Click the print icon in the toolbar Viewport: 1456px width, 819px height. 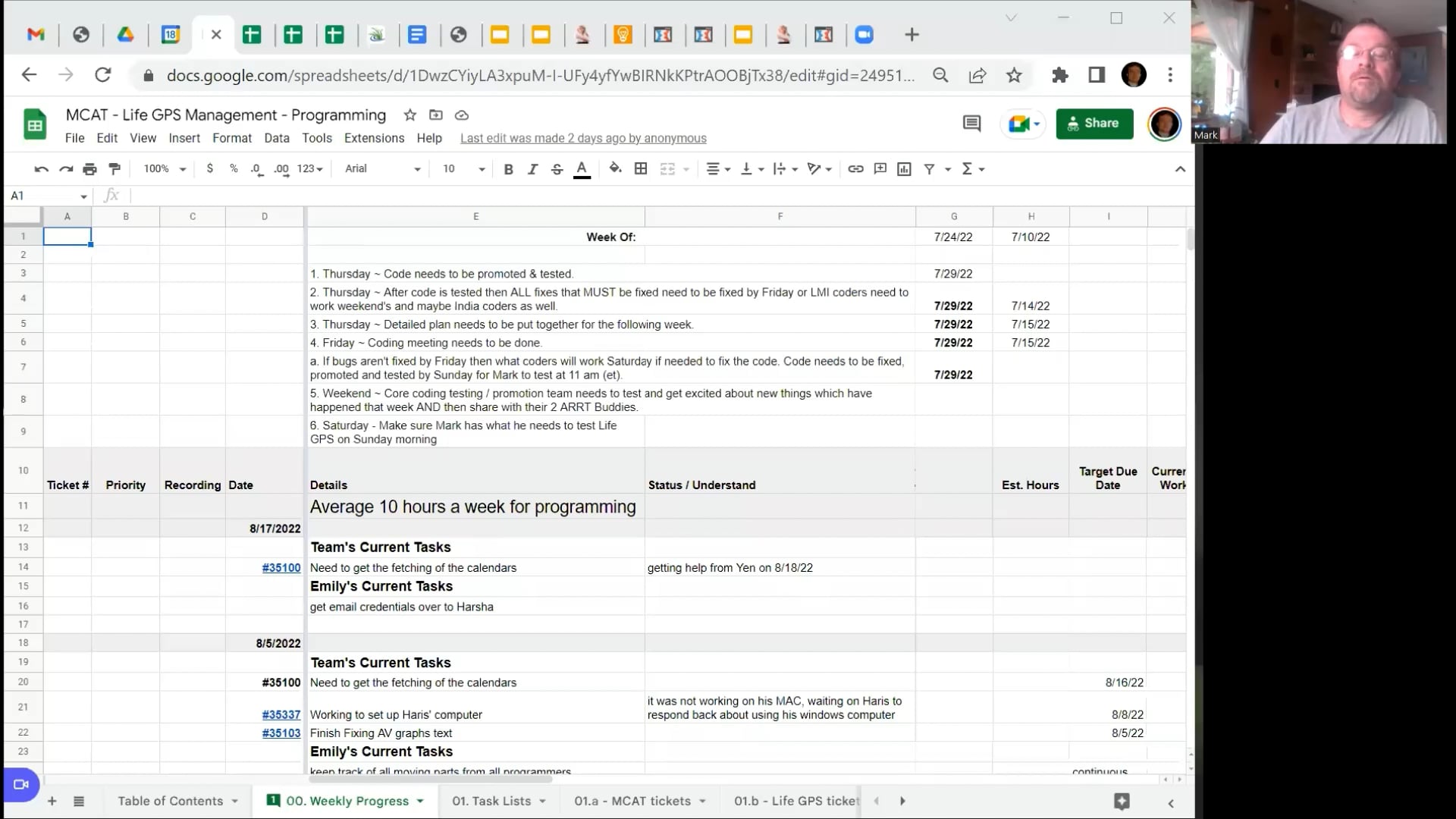coord(89,168)
